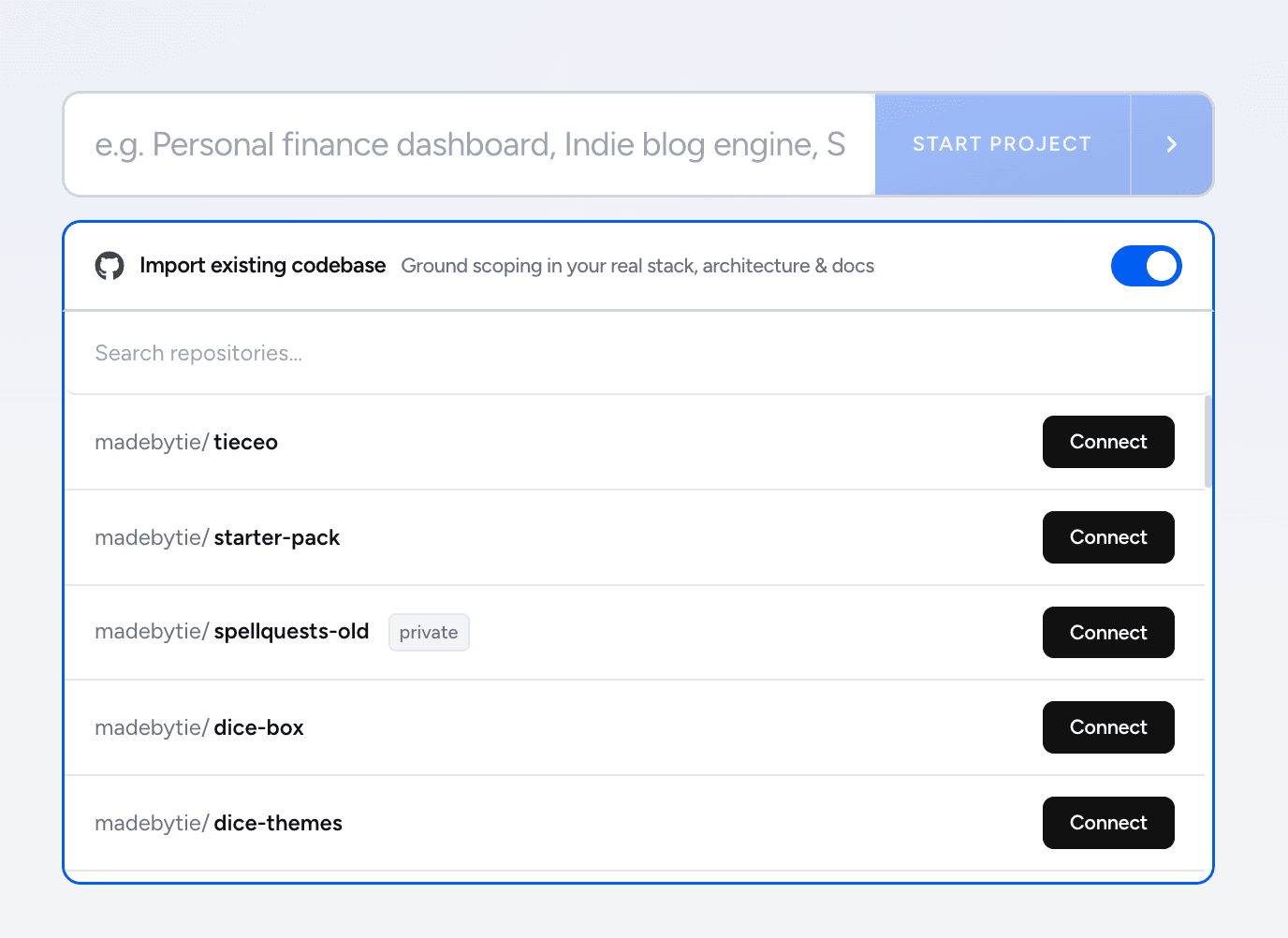Toggle off Import existing codebase switch
Image resolution: width=1288 pixels, height=938 pixels.
coord(1146,266)
